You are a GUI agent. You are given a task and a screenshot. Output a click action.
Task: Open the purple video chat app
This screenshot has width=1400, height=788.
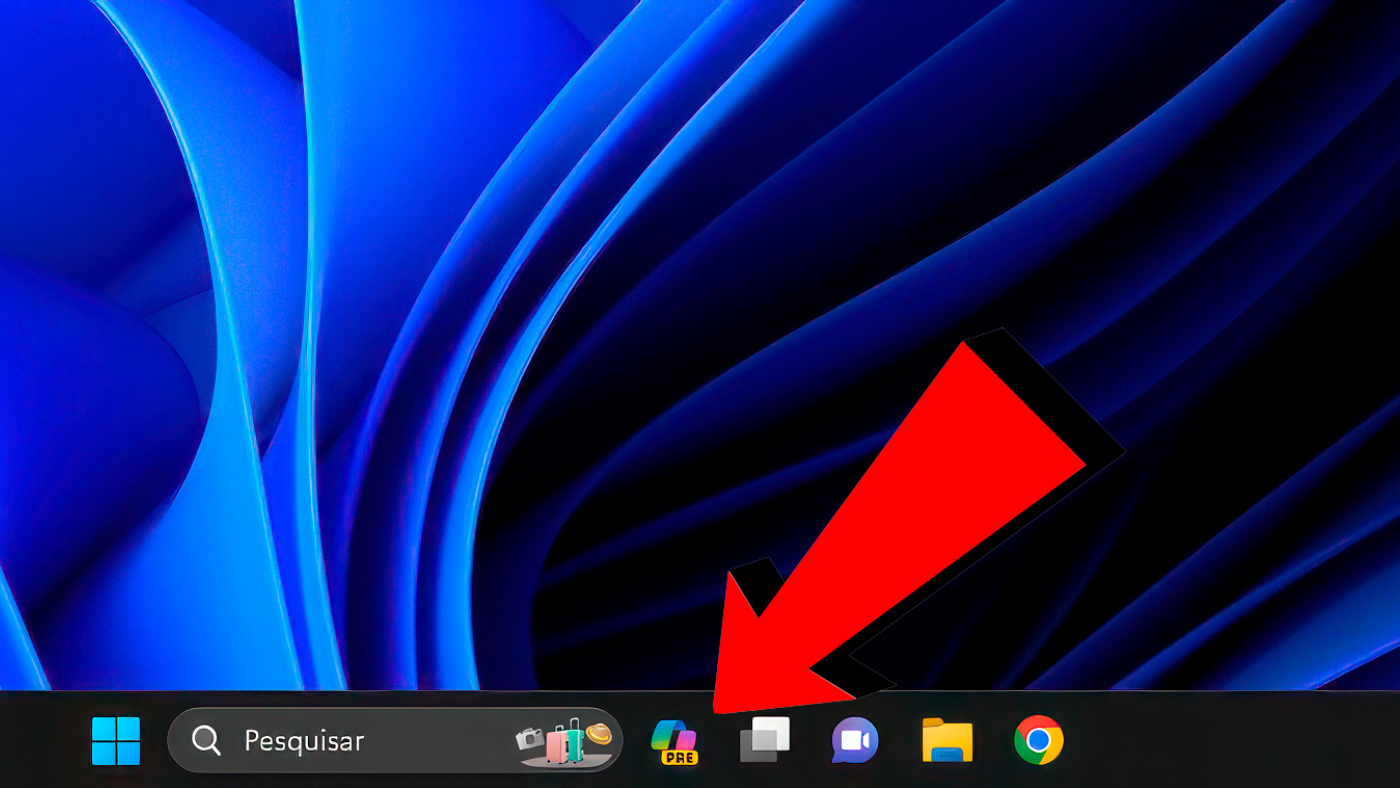point(855,741)
